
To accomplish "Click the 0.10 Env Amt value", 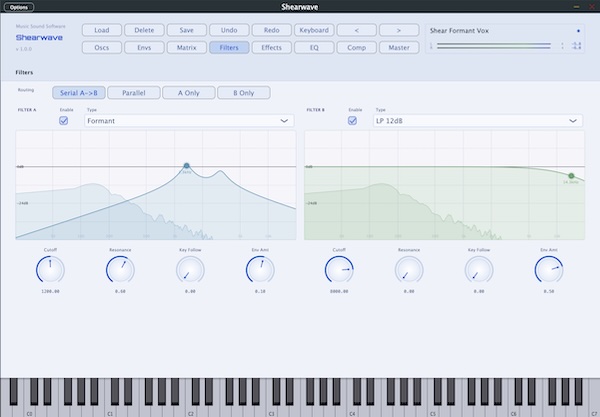I will pos(260,292).
